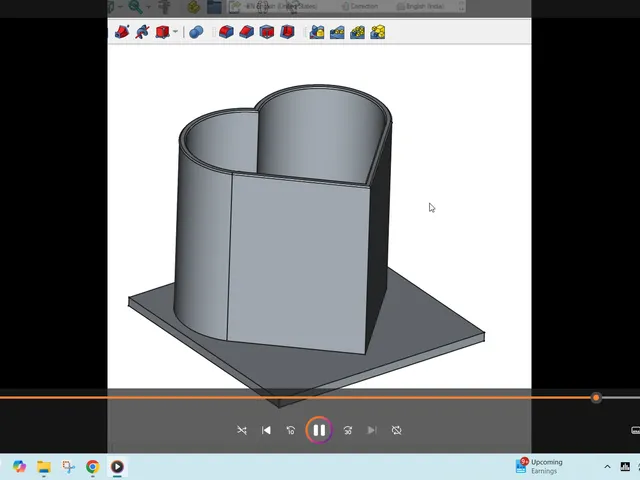Toggle repeat mode in media player

[396, 430]
